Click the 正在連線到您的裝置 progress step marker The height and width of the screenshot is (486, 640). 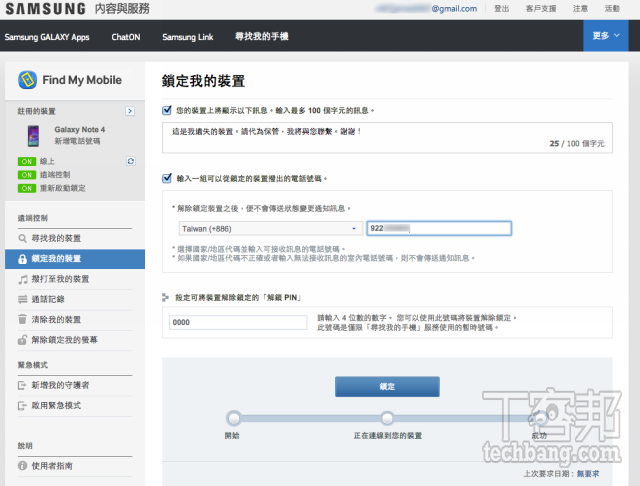387,418
